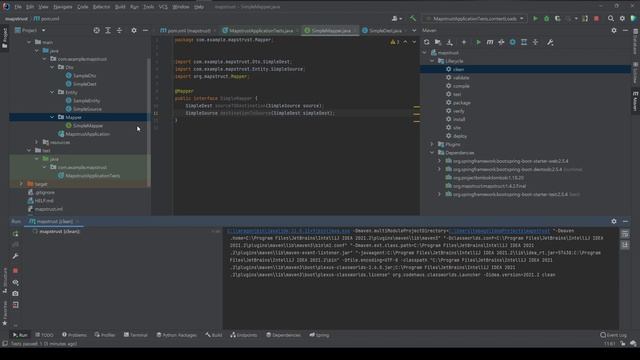This screenshot has width=640, height=360.
Task: Toggle soft-wrap in Run console
Action: tap(625, 234)
